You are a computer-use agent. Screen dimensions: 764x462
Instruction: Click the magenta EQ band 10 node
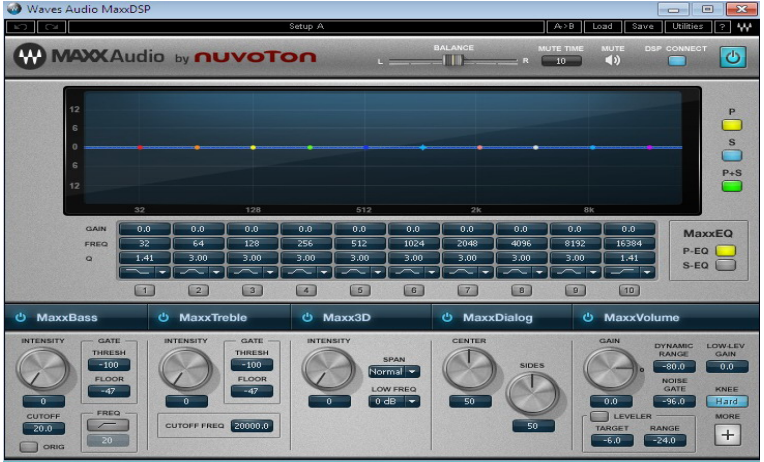coord(649,147)
